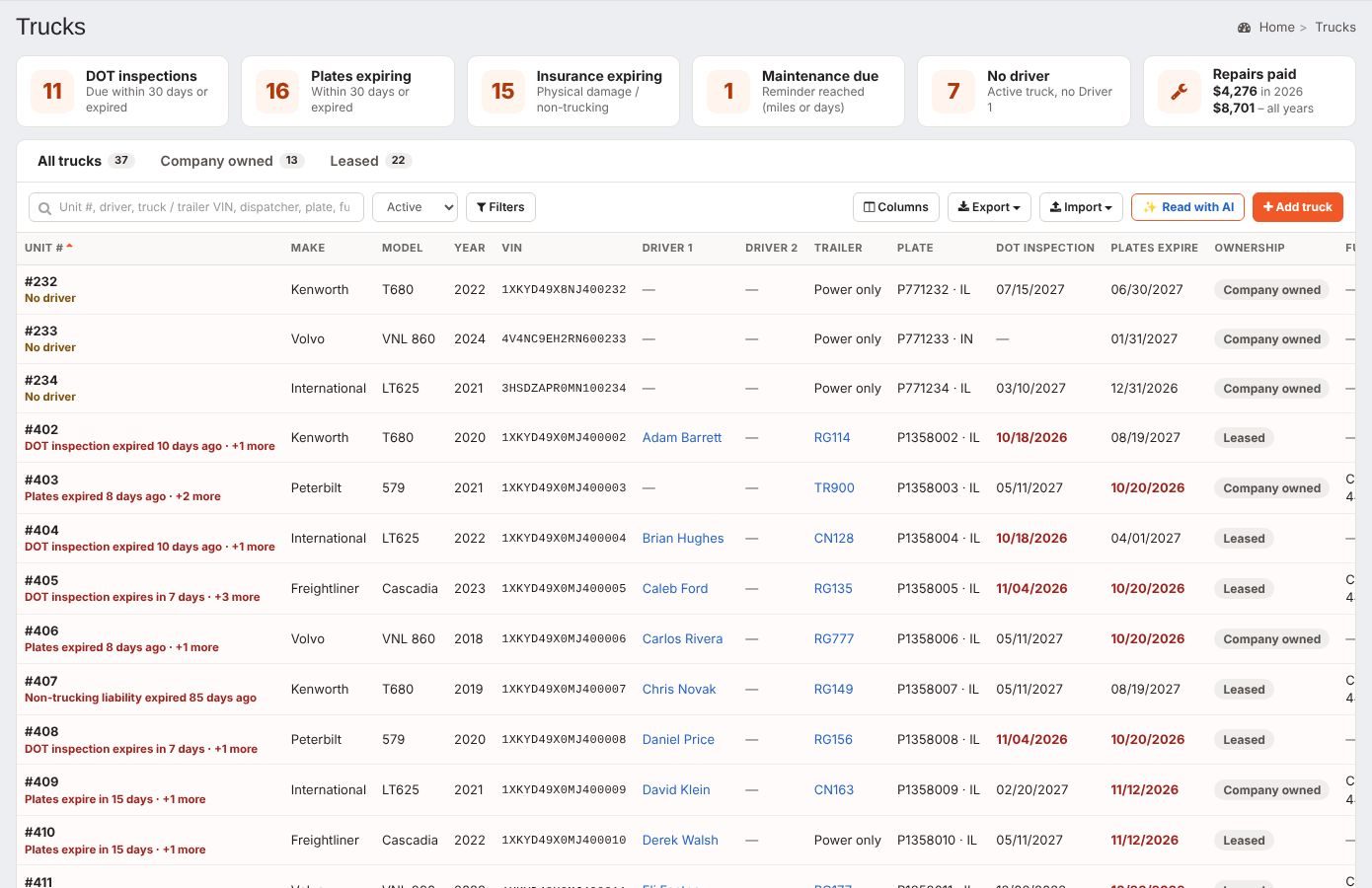Sort by the MAKE column header

click(x=308, y=248)
